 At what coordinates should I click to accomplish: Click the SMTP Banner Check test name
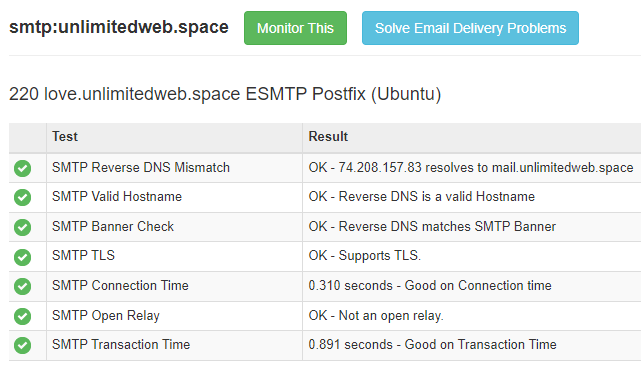[x=113, y=227]
